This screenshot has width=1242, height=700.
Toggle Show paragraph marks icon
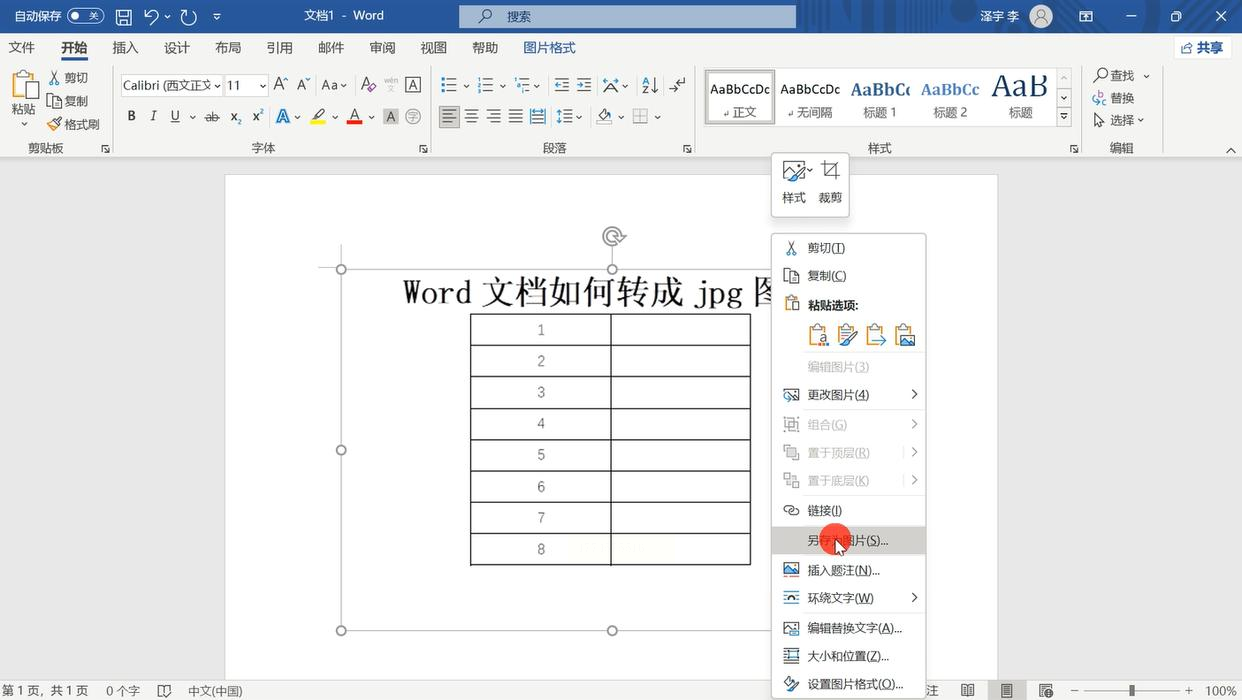(678, 85)
